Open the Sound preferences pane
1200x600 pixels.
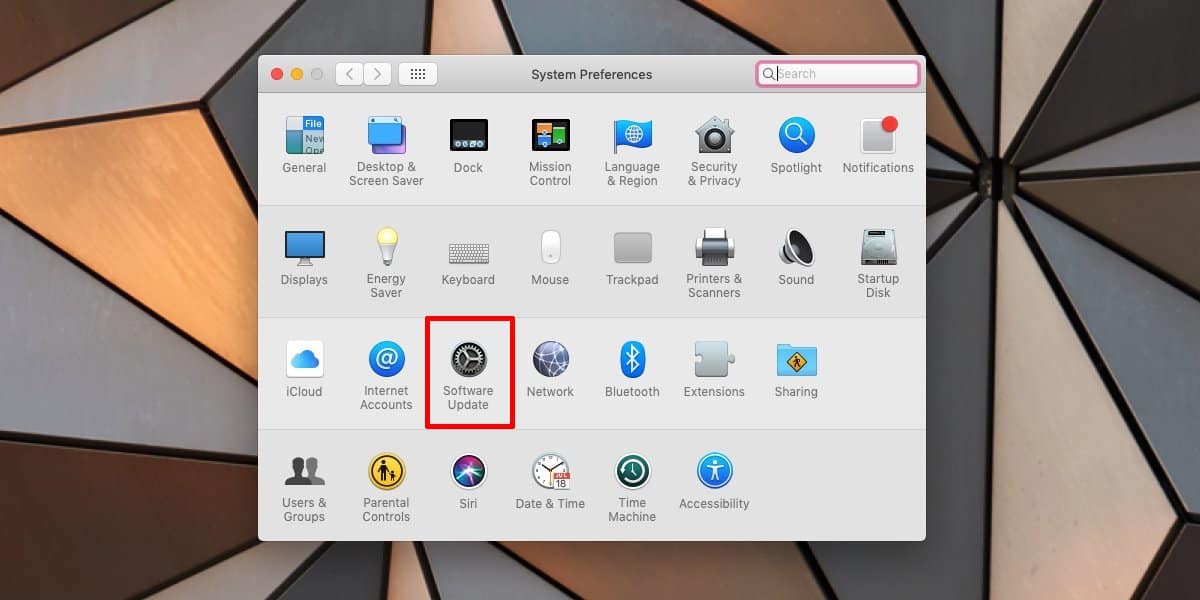click(796, 257)
